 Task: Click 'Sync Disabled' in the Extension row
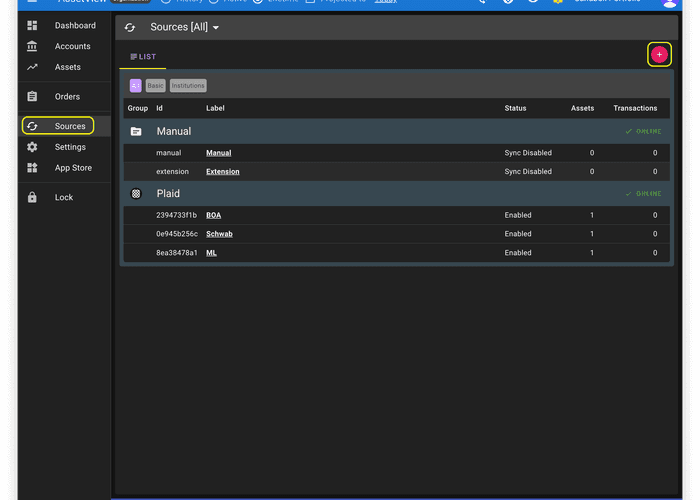coord(528,171)
